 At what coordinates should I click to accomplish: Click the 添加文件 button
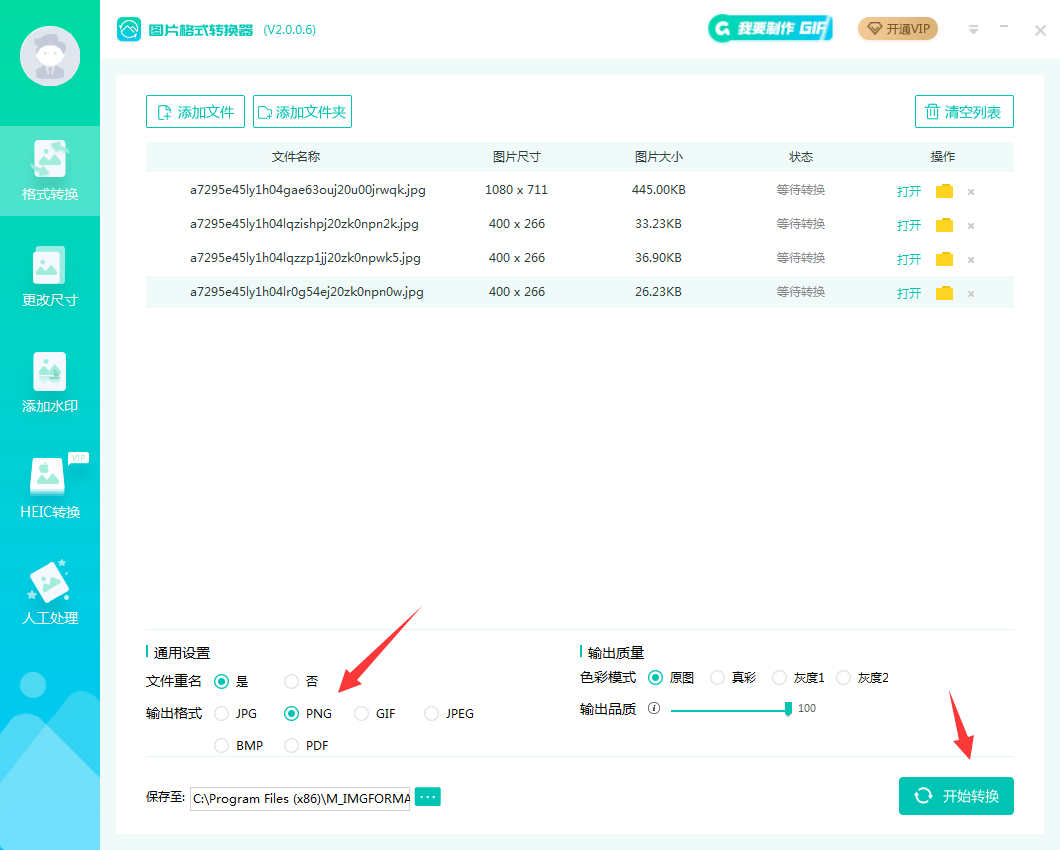pos(195,112)
